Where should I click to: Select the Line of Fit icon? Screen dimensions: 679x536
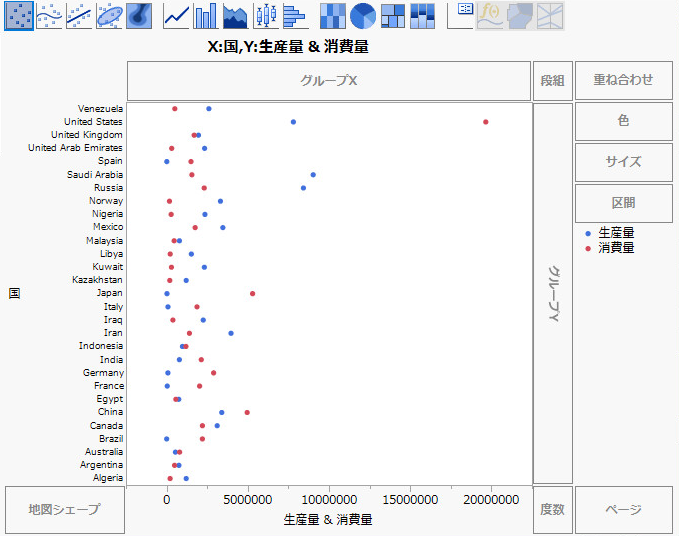[x=79, y=15]
